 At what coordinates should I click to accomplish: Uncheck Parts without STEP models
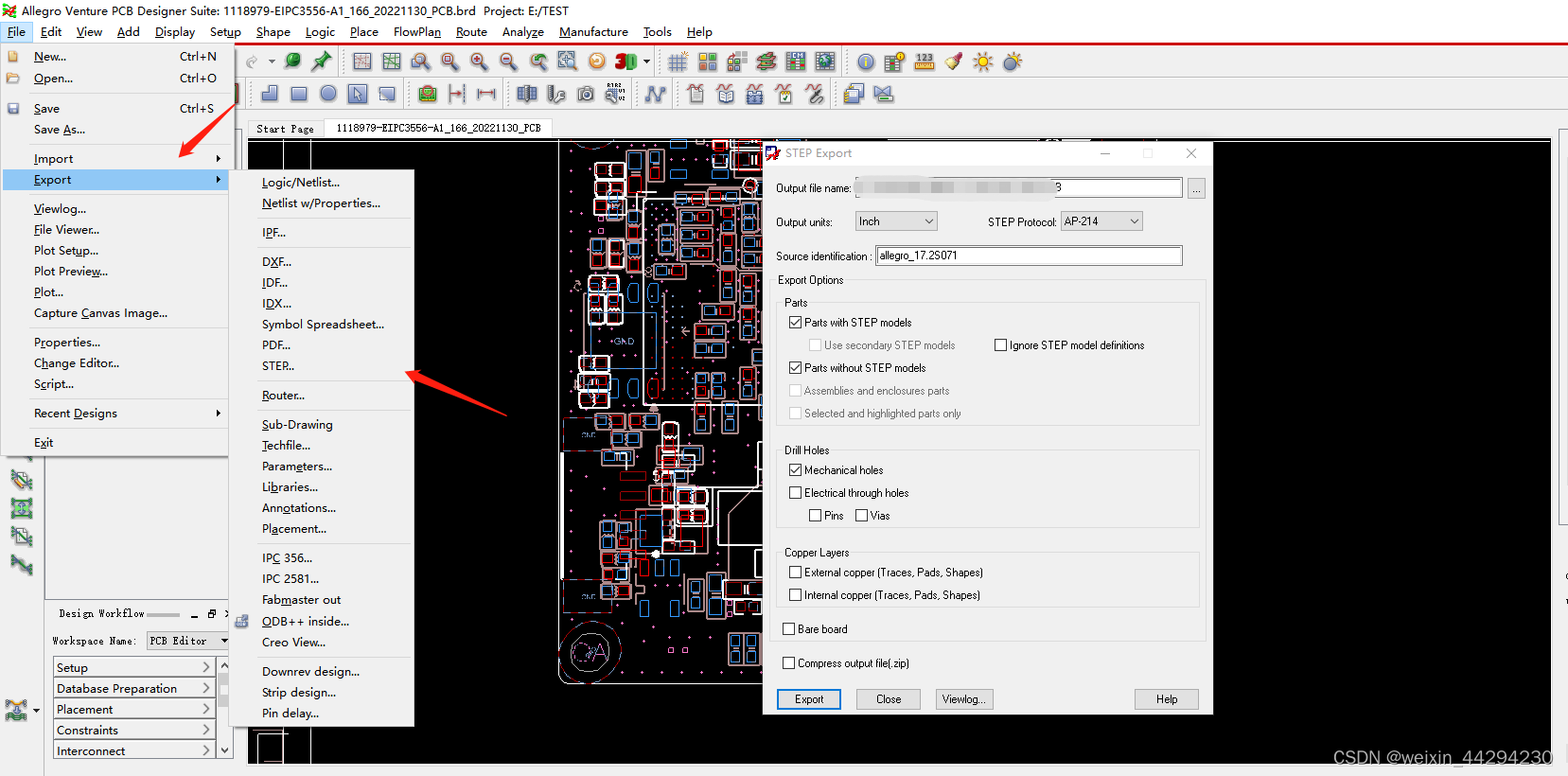[795, 368]
